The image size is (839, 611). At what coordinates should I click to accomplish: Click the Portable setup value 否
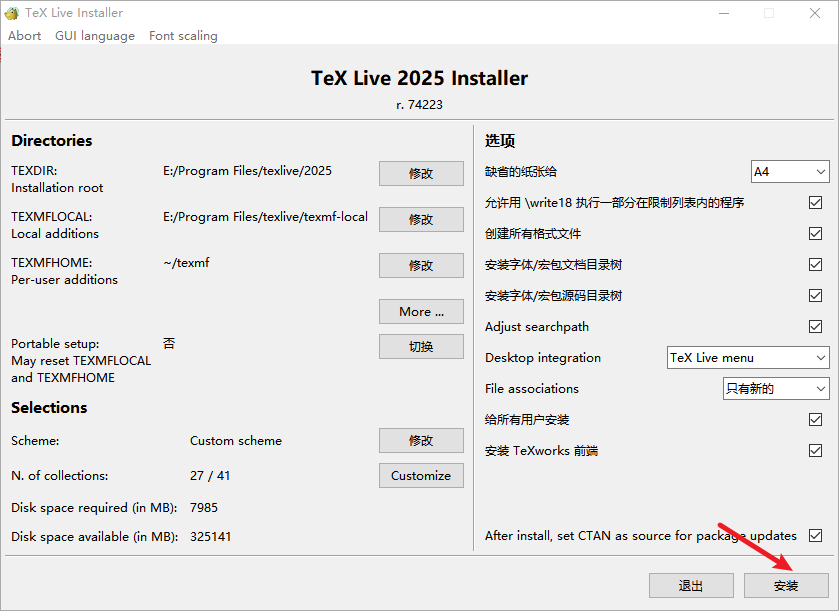tap(169, 343)
